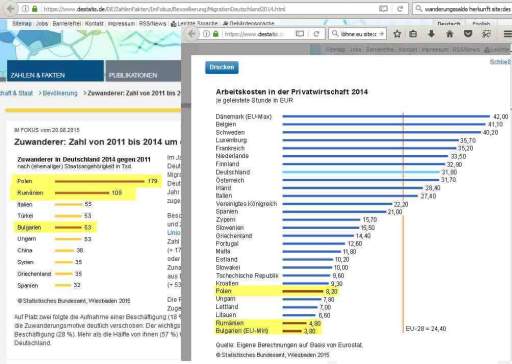Image resolution: width=512 pixels, height=364 pixels.
Task: Reload the front destatis window
Action: click(x=316, y=34)
